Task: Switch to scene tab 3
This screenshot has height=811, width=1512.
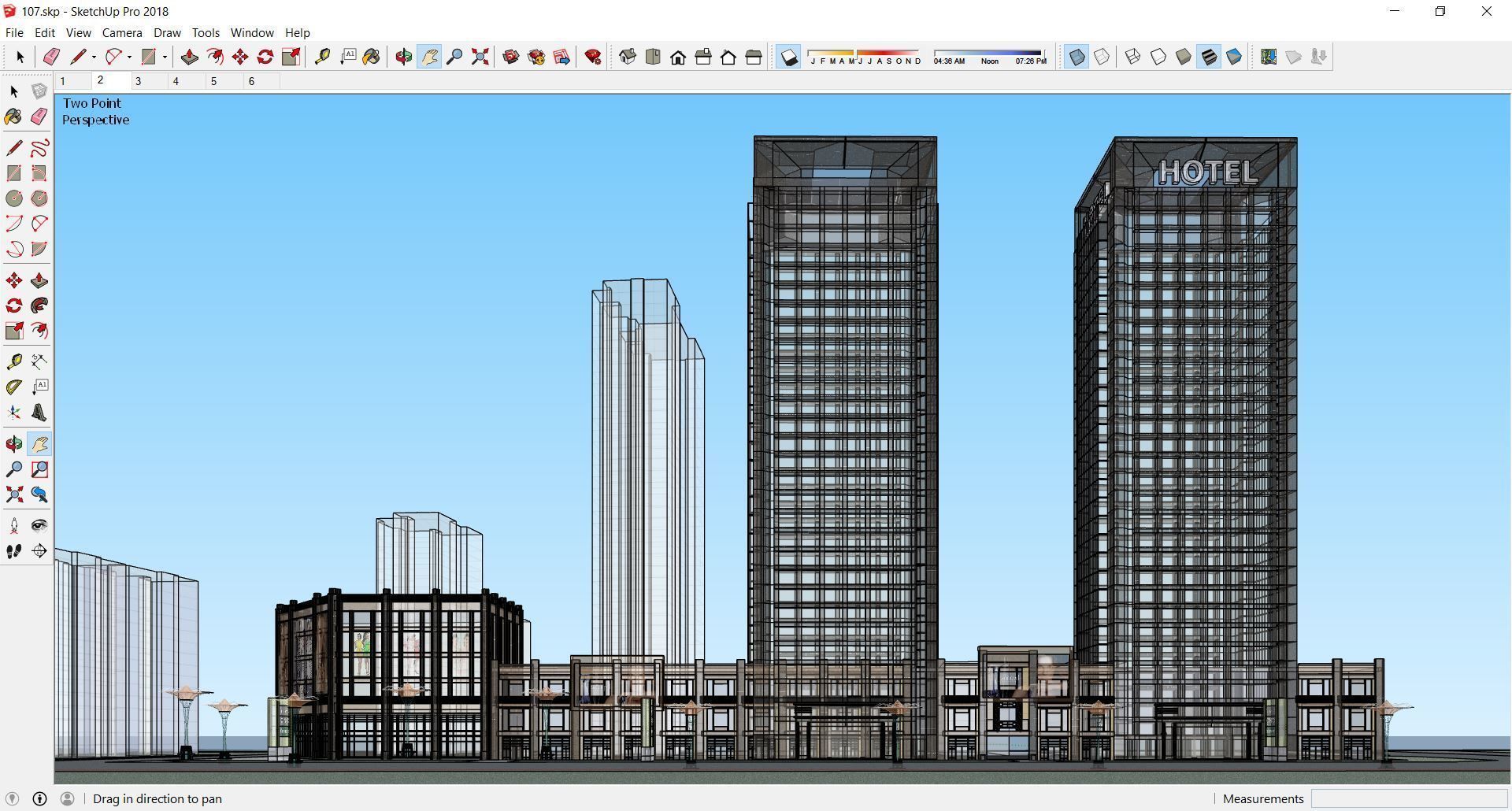Action: coord(148,81)
